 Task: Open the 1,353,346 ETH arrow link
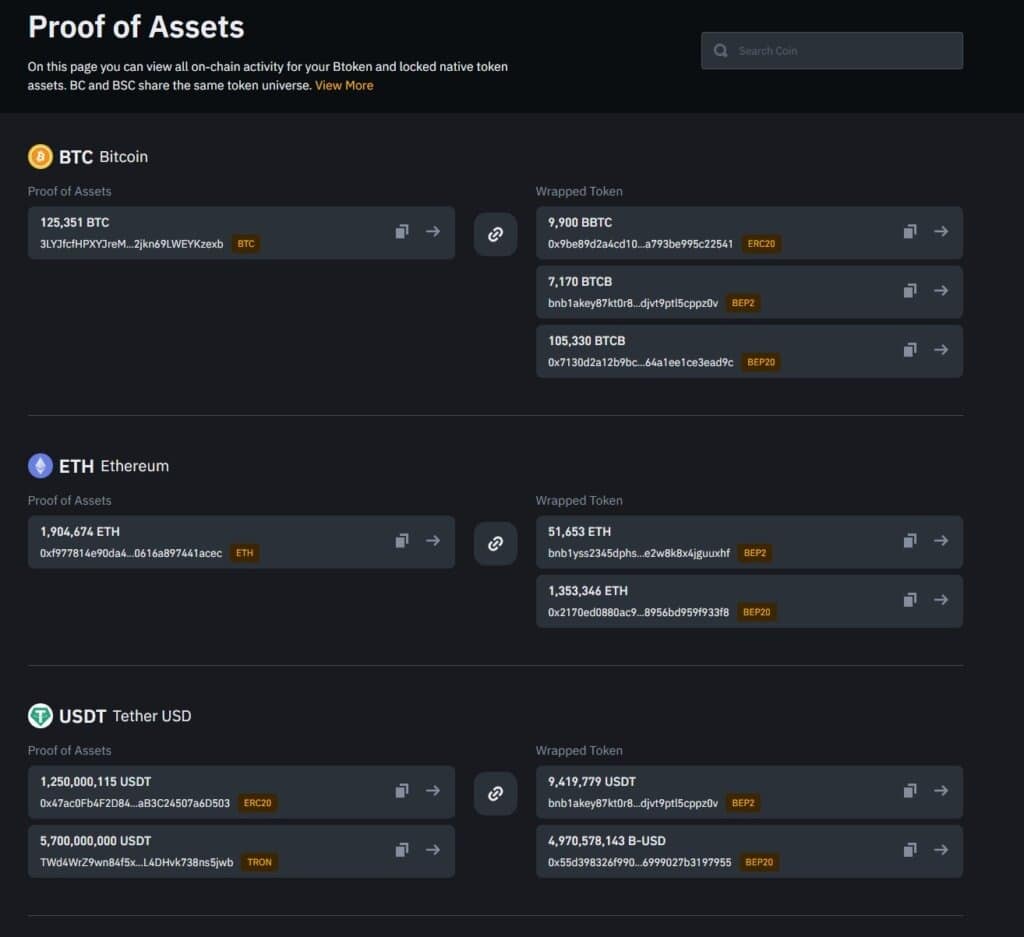coord(940,599)
